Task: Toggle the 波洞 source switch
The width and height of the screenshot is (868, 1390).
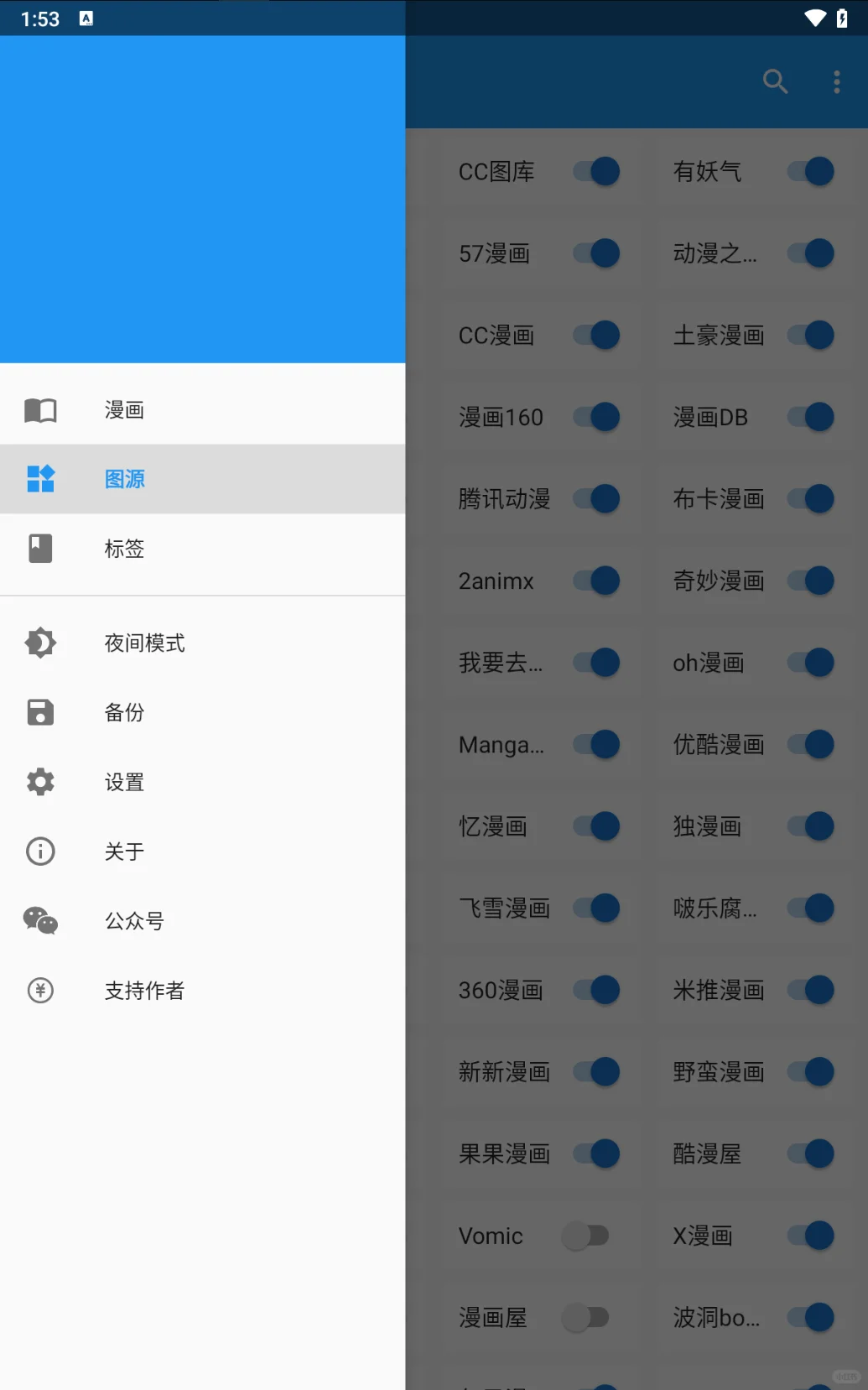Action: point(811,1318)
